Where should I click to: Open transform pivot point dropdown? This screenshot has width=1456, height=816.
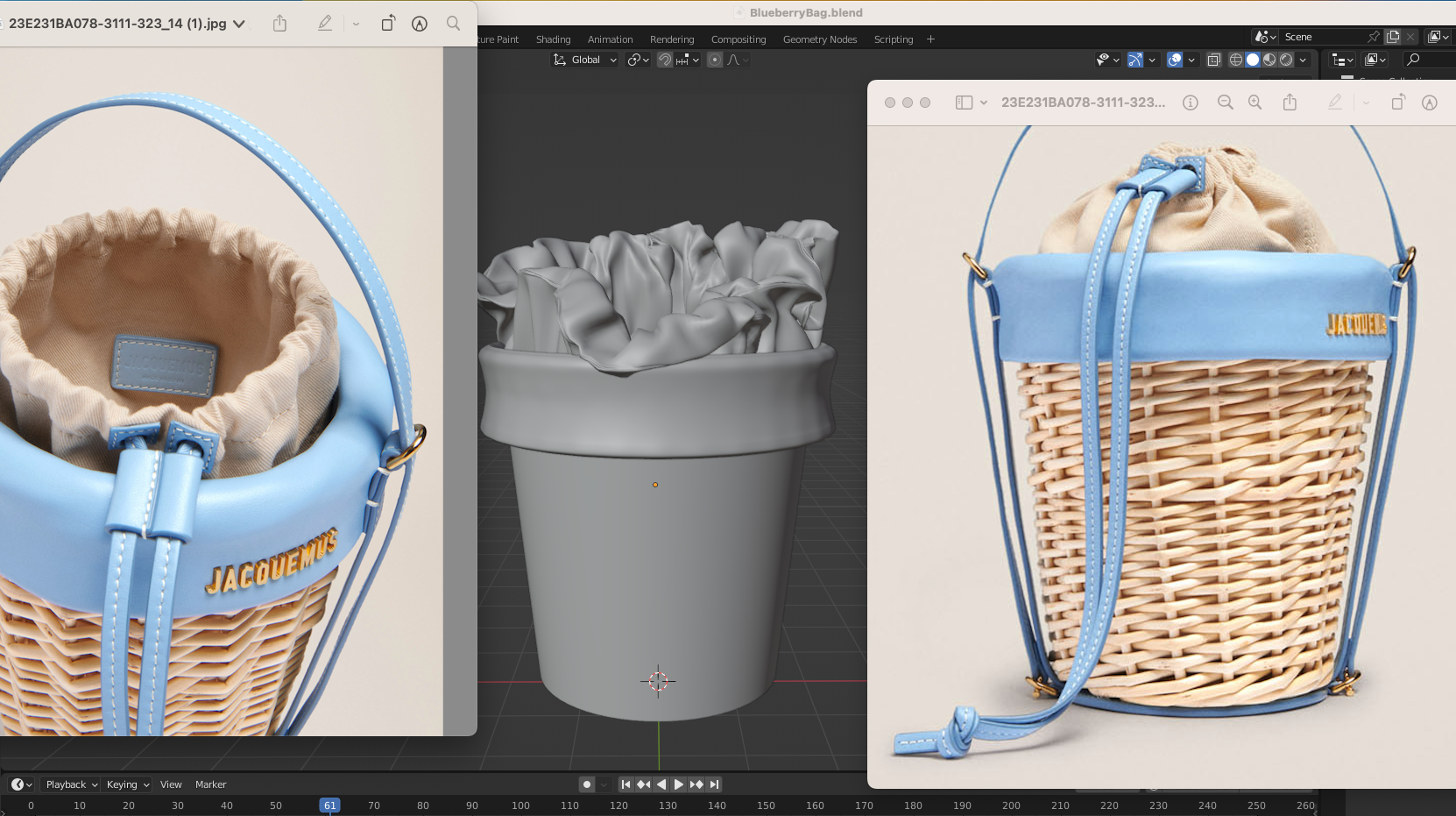point(638,60)
